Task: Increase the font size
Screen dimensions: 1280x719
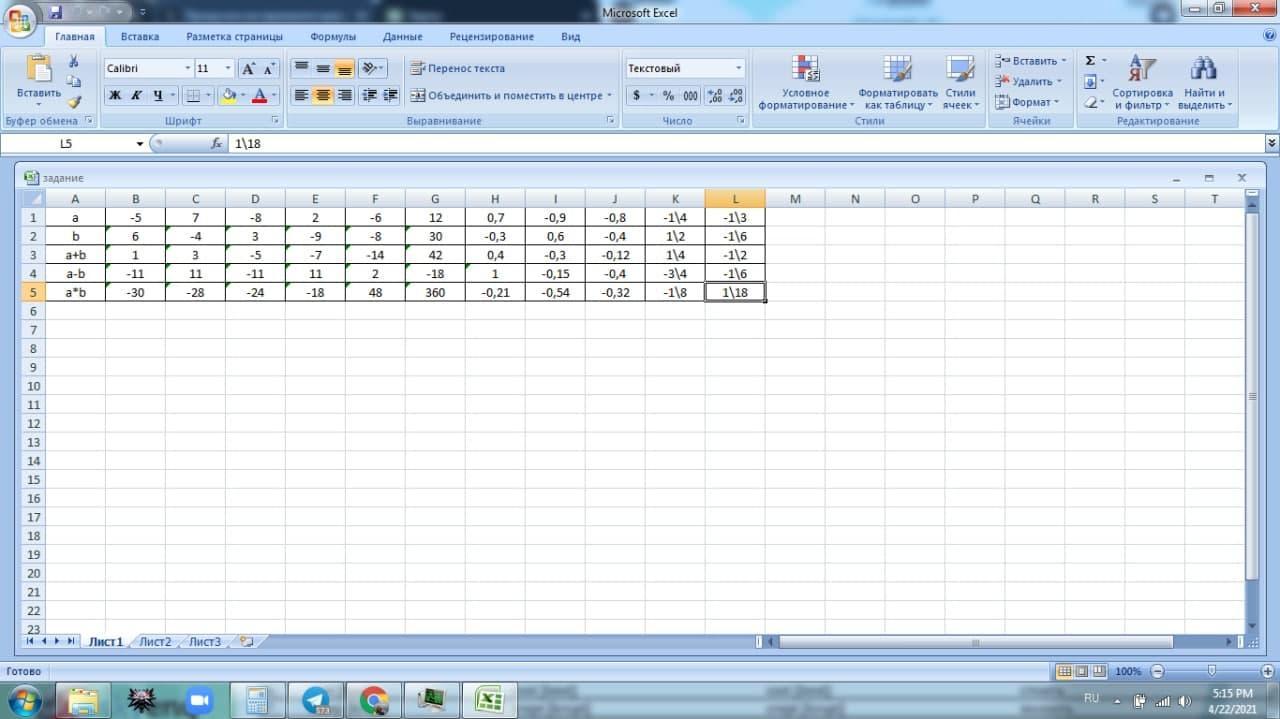Action: pyautogui.click(x=248, y=69)
